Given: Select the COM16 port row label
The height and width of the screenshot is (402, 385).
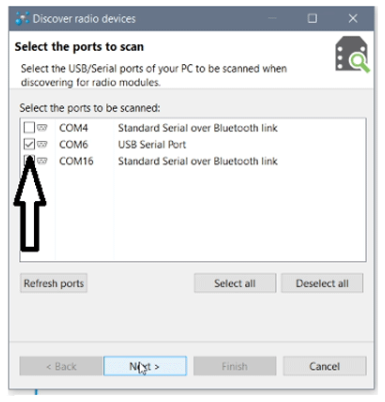Looking at the screenshot, I should (76, 161).
